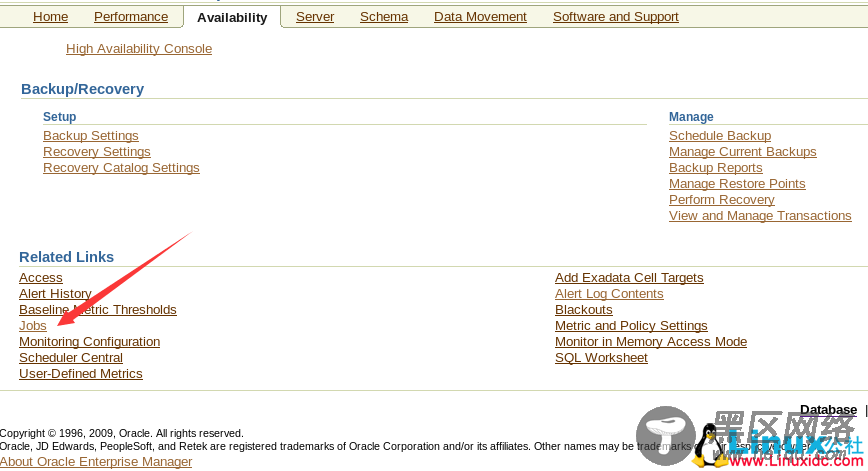View Backup Reports
This screenshot has width=868, height=471.
click(715, 168)
